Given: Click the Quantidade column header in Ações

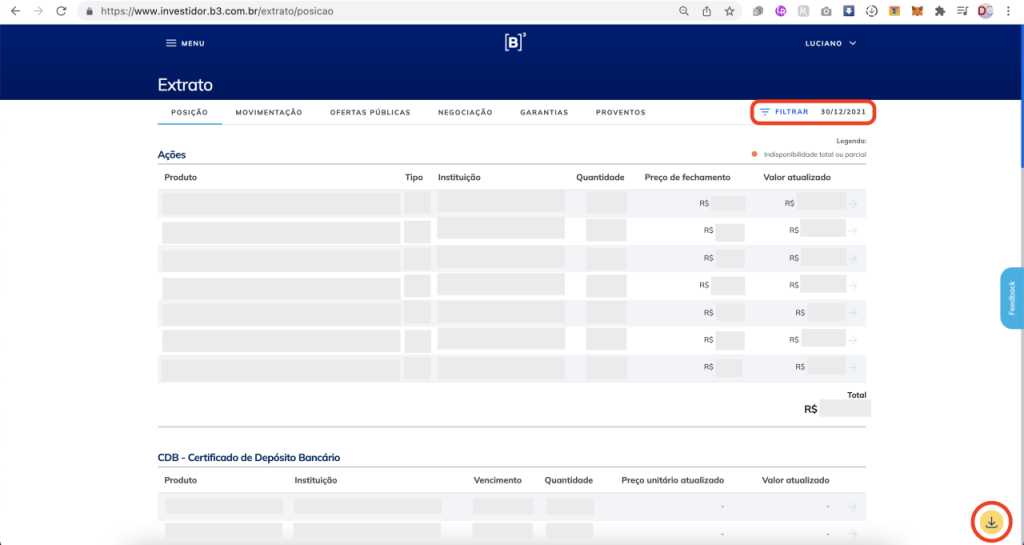Looking at the screenshot, I should (600, 178).
